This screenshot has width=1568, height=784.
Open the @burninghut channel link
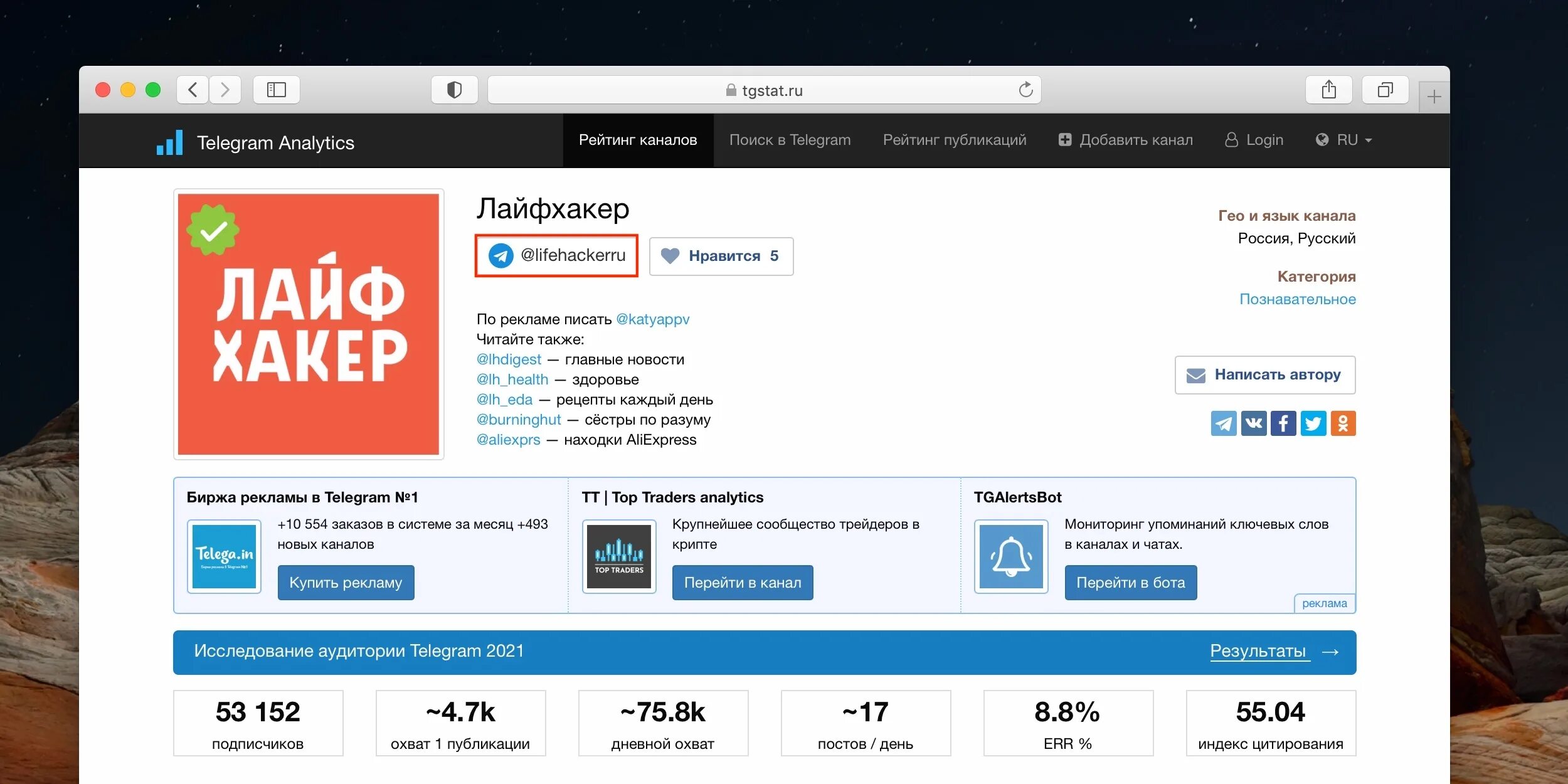tap(519, 420)
